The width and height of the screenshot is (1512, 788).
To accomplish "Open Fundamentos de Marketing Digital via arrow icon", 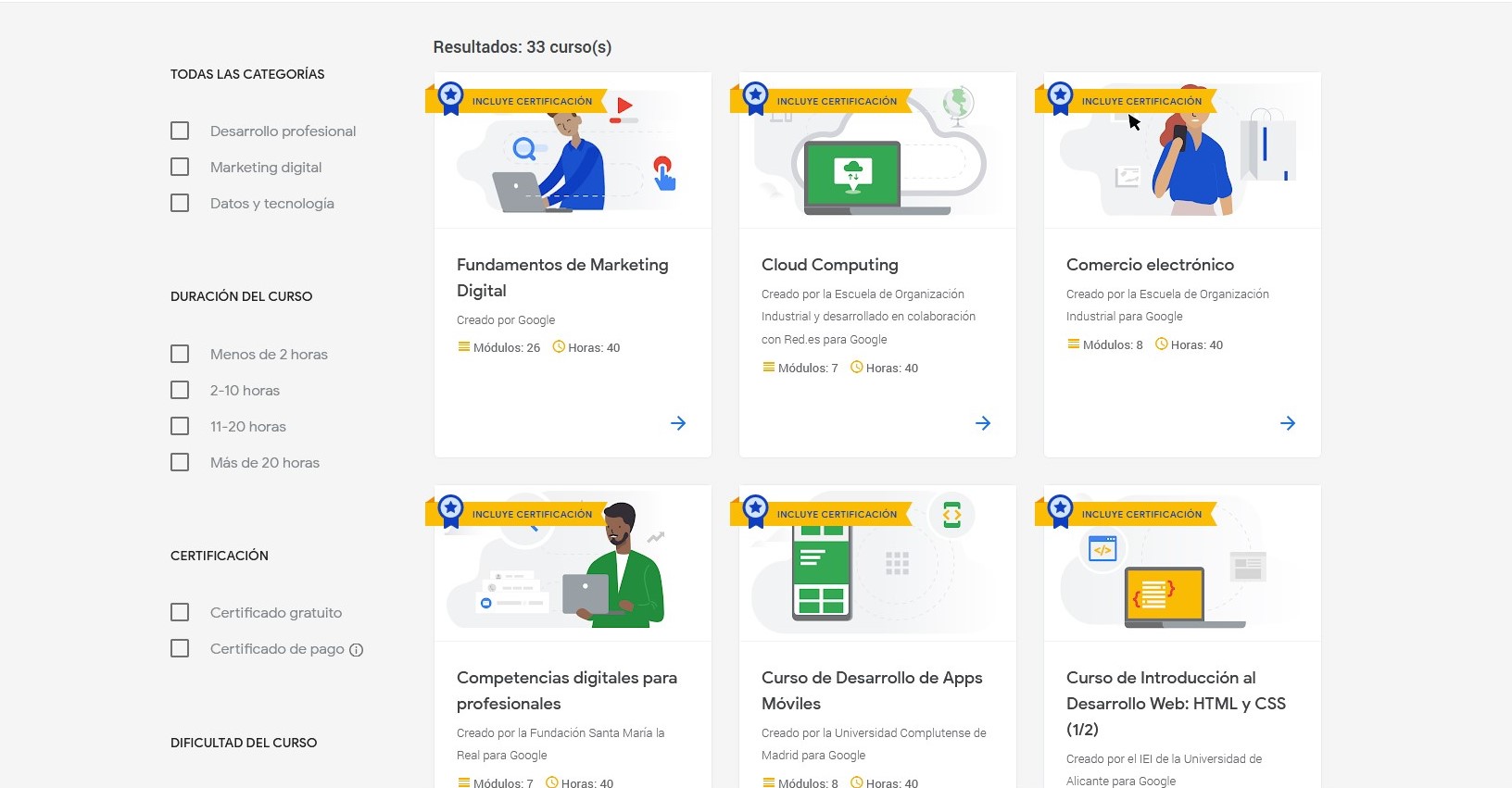I will pyautogui.click(x=678, y=423).
